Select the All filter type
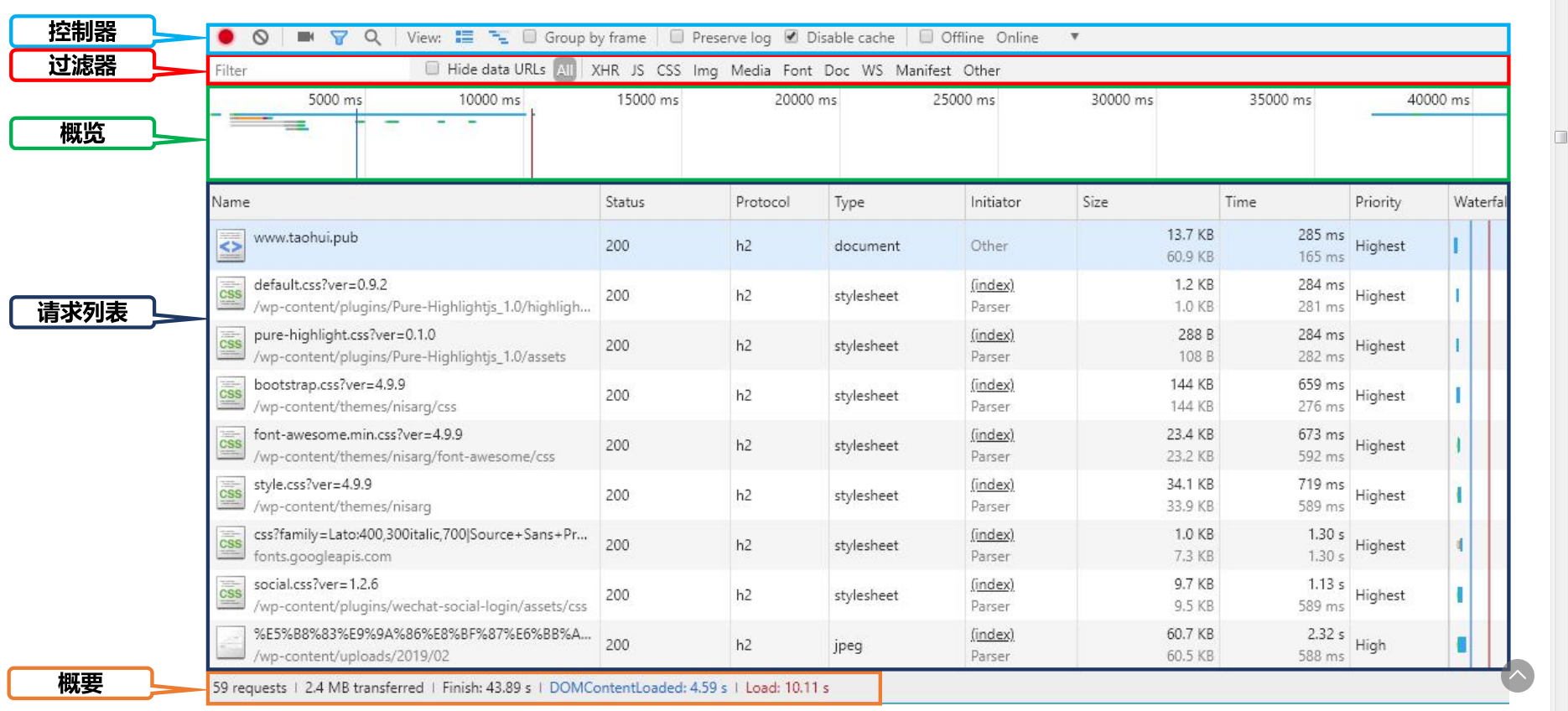 coord(565,70)
